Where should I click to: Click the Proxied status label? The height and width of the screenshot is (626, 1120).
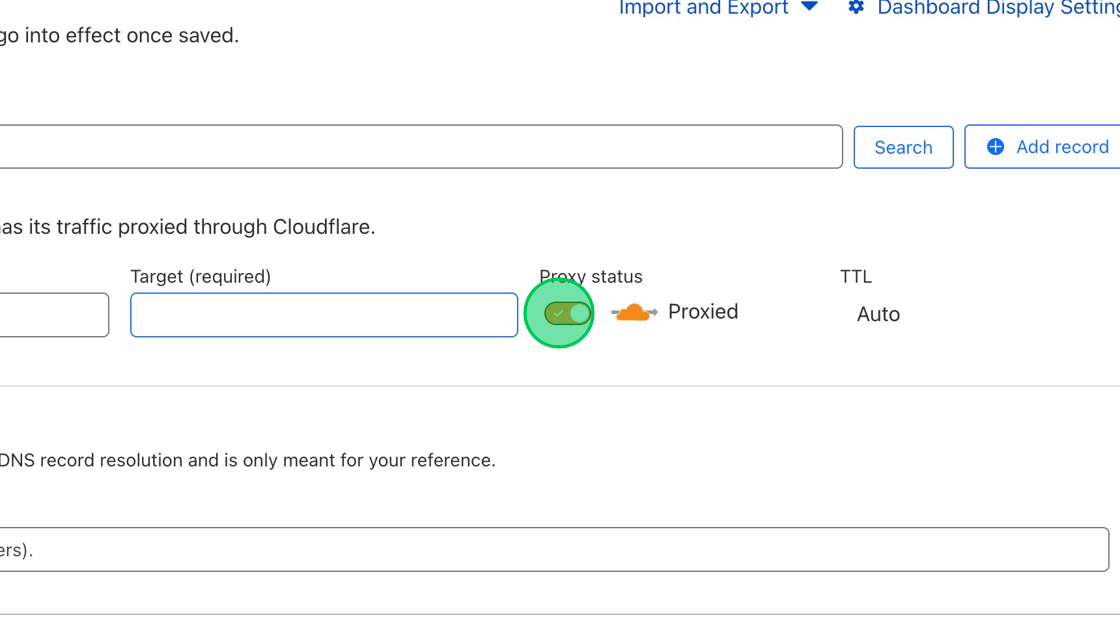click(703, 311)
